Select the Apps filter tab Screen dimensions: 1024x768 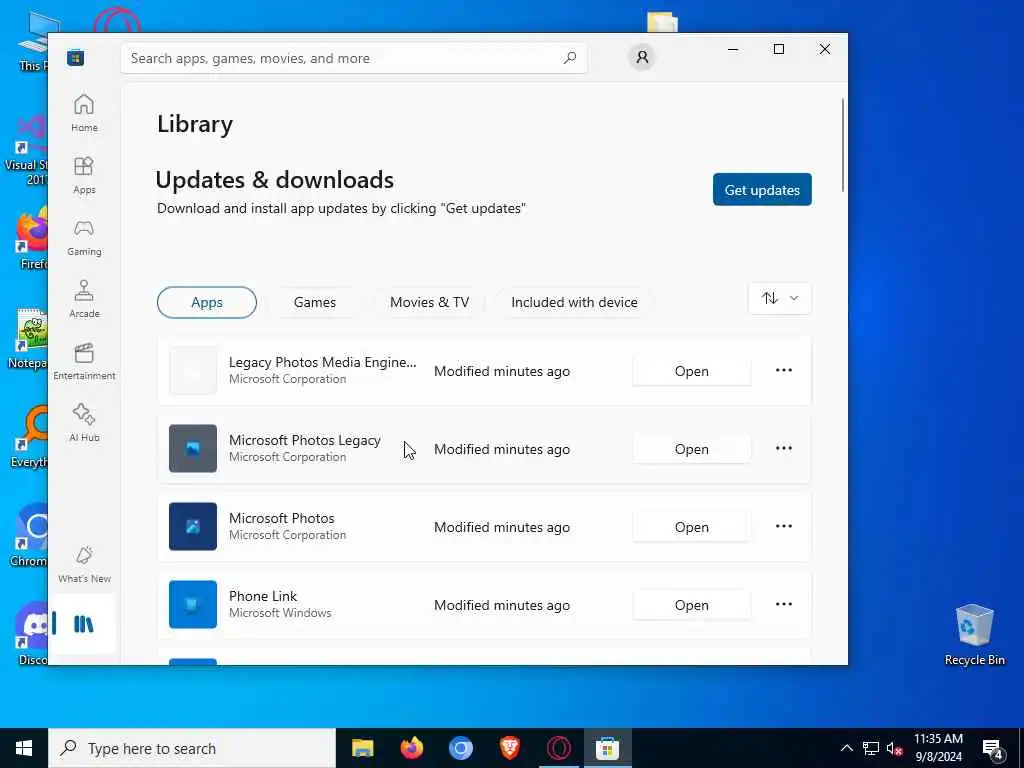click(207, 302)
